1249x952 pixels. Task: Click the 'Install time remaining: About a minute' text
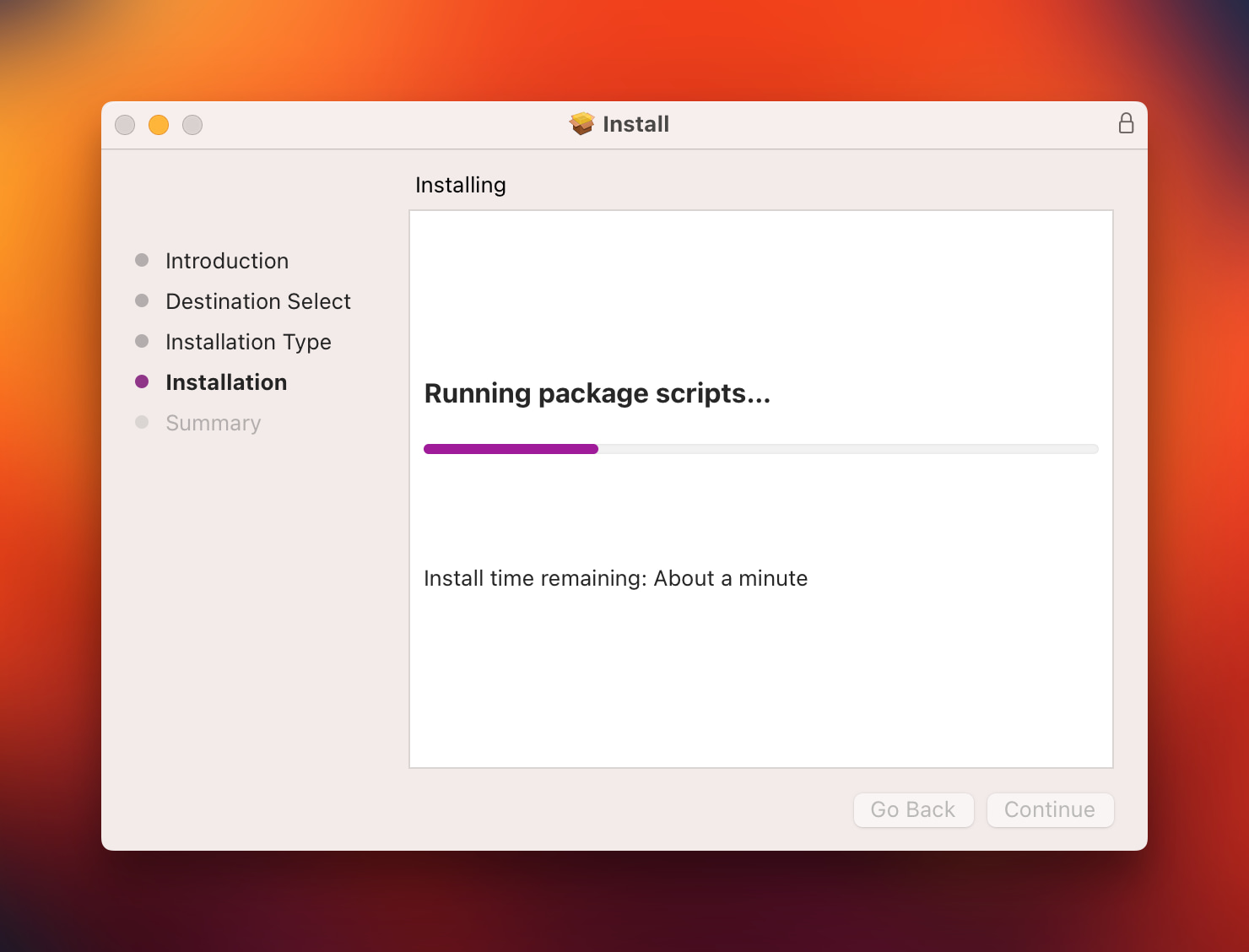pyautogui.click(x=616, y=578)
